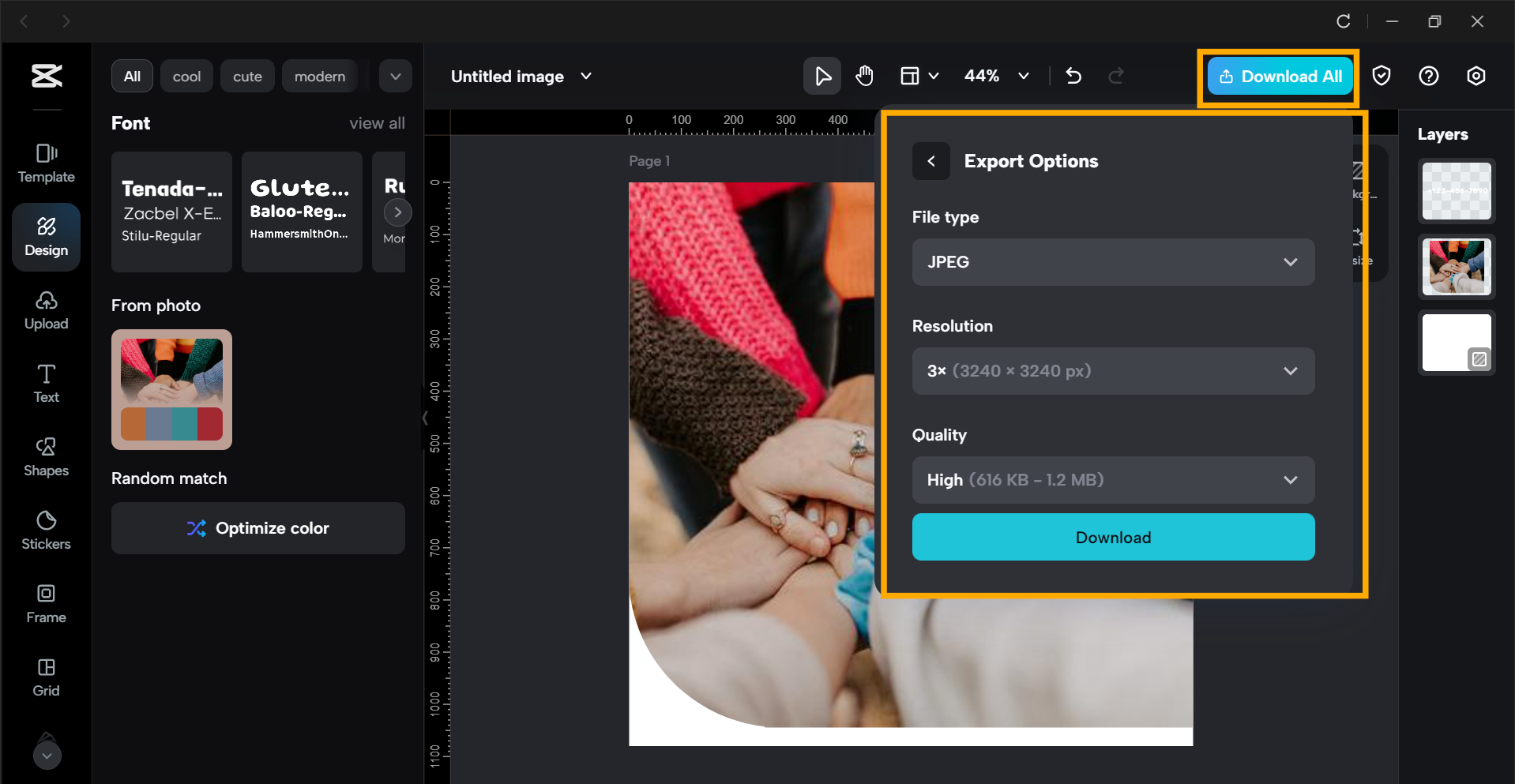Activate the hand pan tool
The image size is (1515, 784).
click(x=865, y=76)
